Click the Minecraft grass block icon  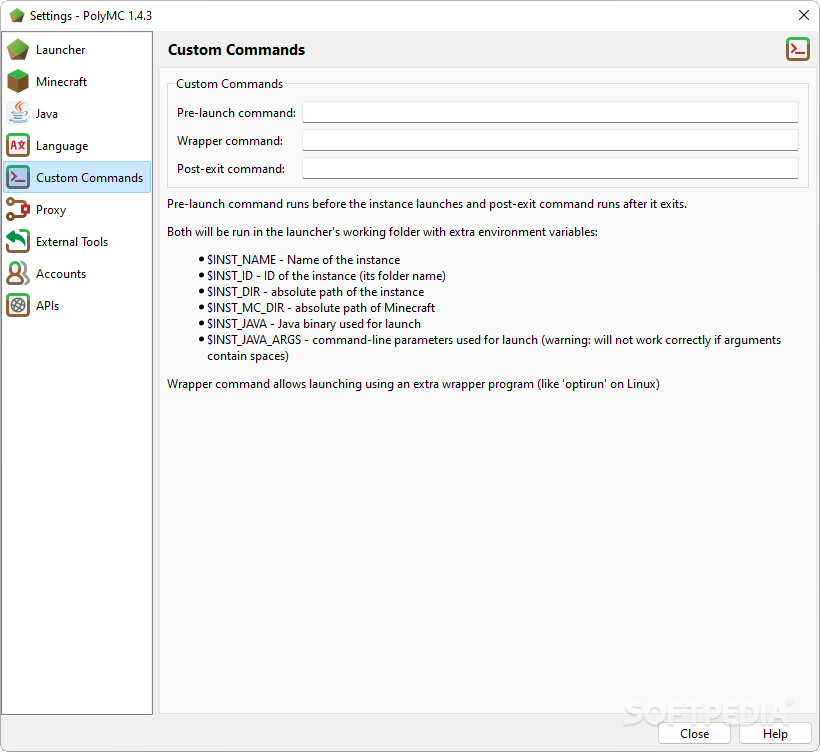(18, 82)
